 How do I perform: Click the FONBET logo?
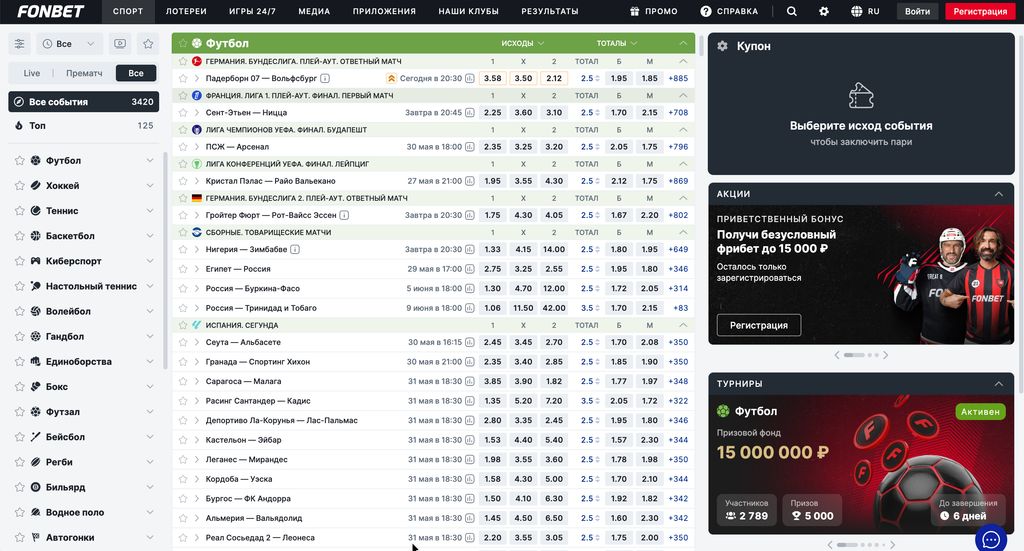(50, 11)
